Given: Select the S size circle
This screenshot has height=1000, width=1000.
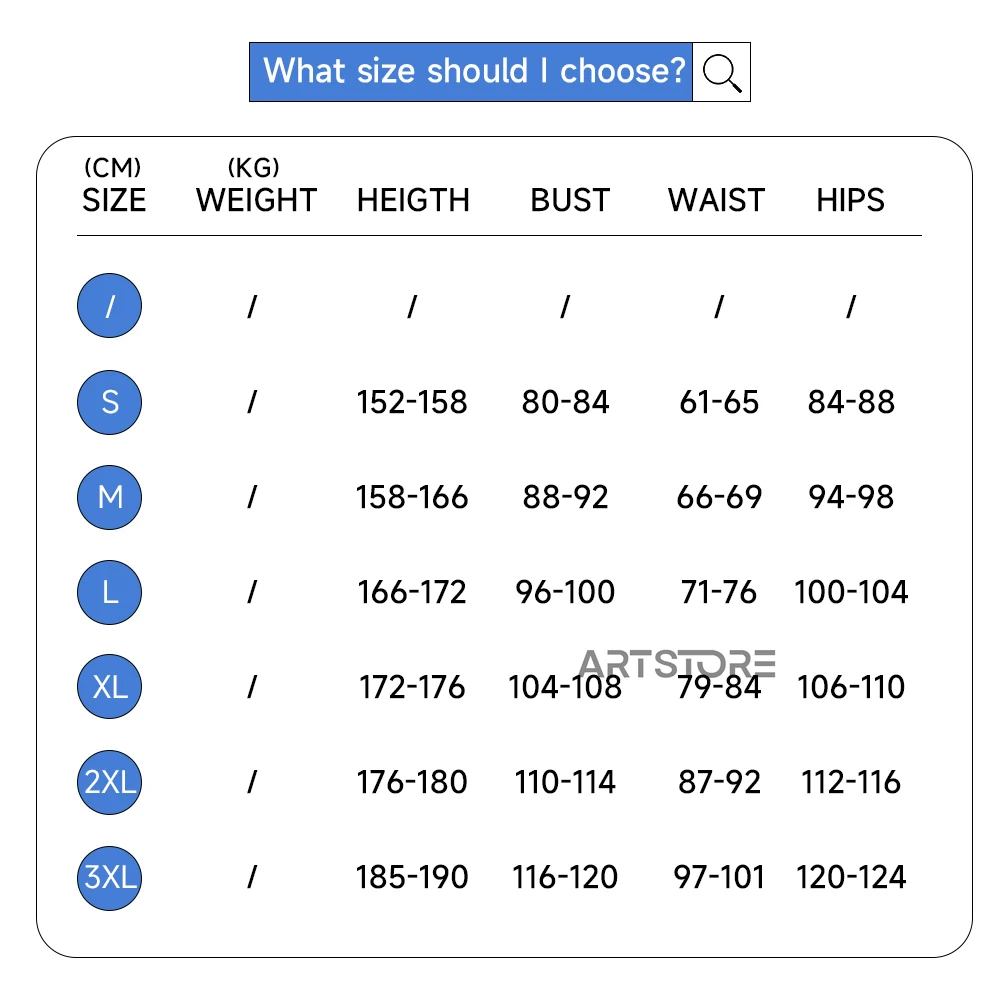Looking at the screenshot, I should coord(109,402).
